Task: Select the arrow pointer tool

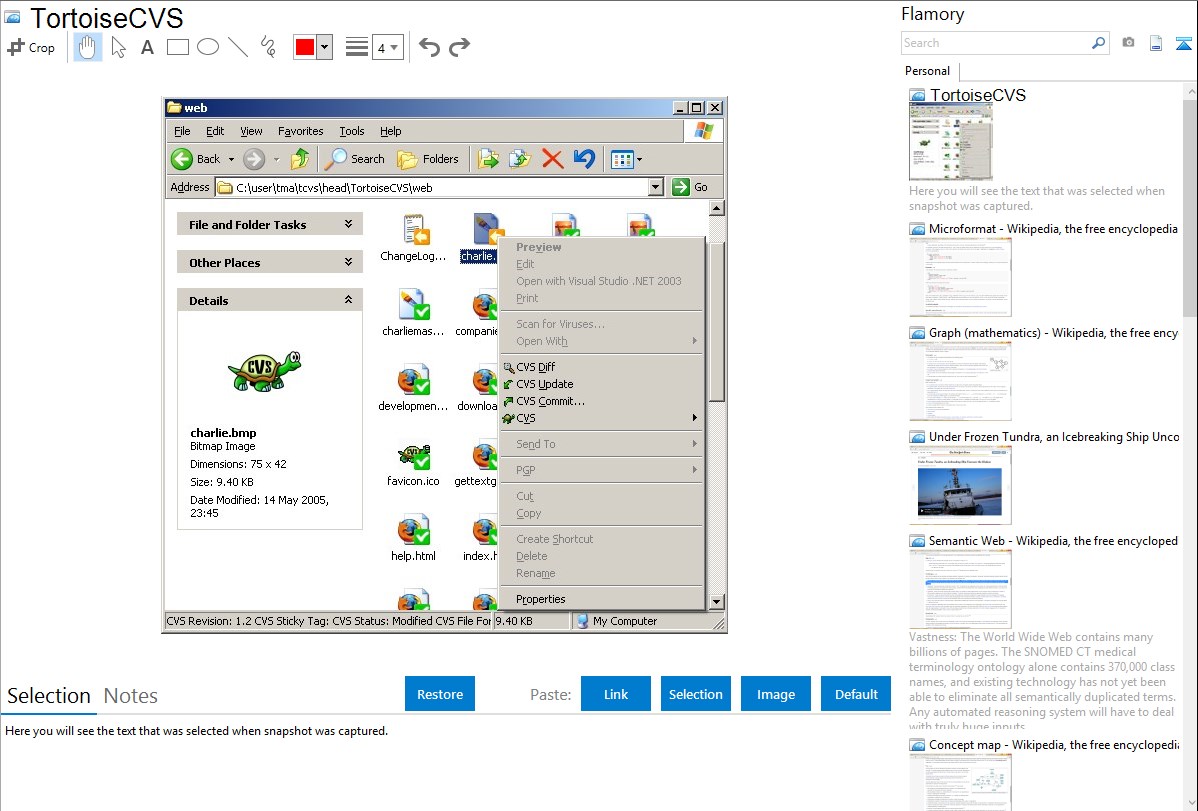Action: click(x=118, y=47)
